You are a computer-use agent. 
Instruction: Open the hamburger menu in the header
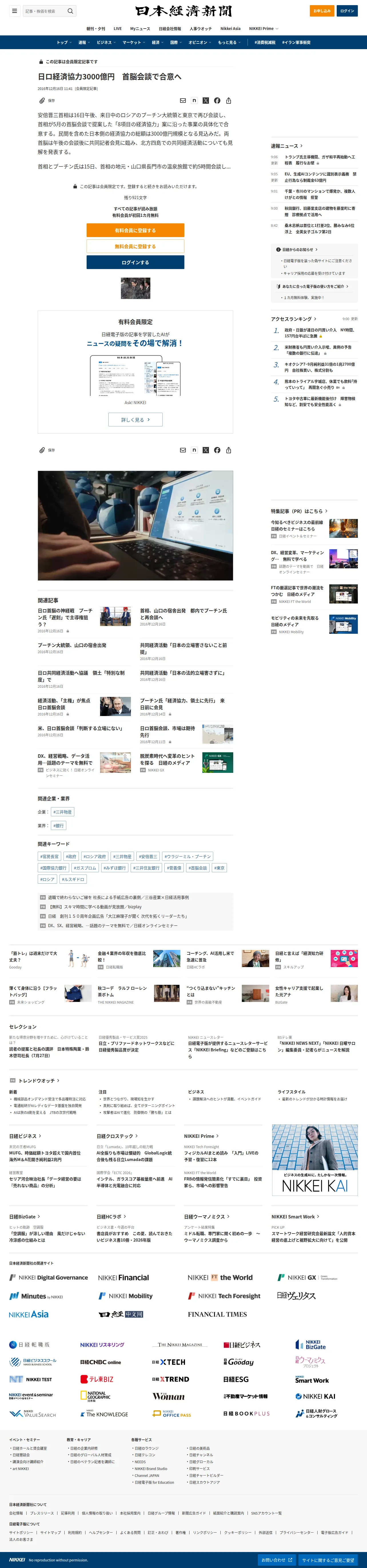point(14,11)
